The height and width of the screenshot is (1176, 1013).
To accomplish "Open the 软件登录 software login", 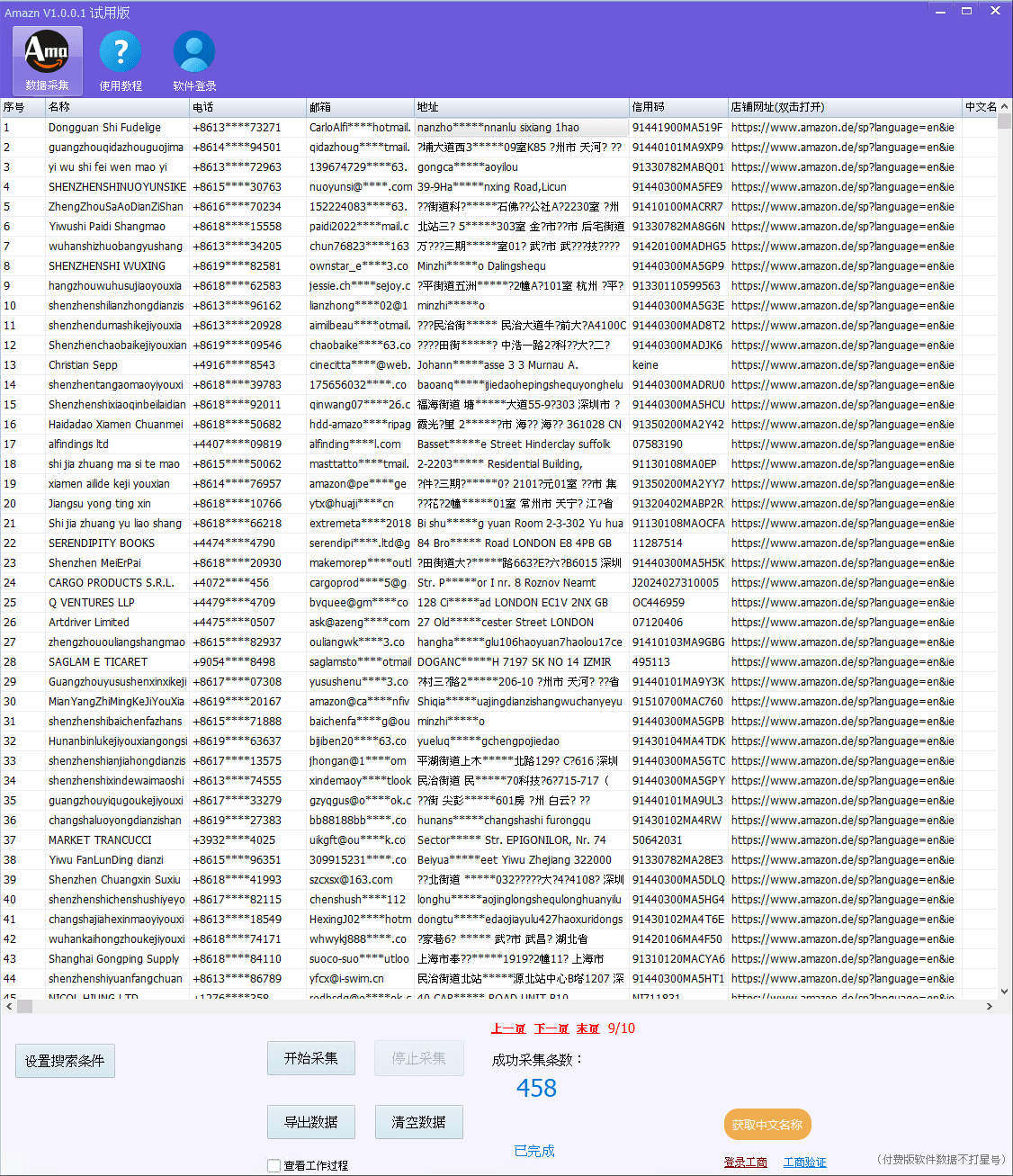I will pos(194,60).
